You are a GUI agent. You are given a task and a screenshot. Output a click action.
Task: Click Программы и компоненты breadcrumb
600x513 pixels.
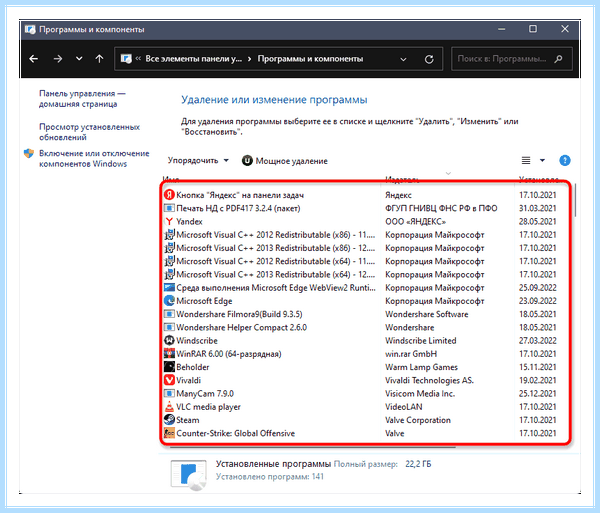(310, 59)
